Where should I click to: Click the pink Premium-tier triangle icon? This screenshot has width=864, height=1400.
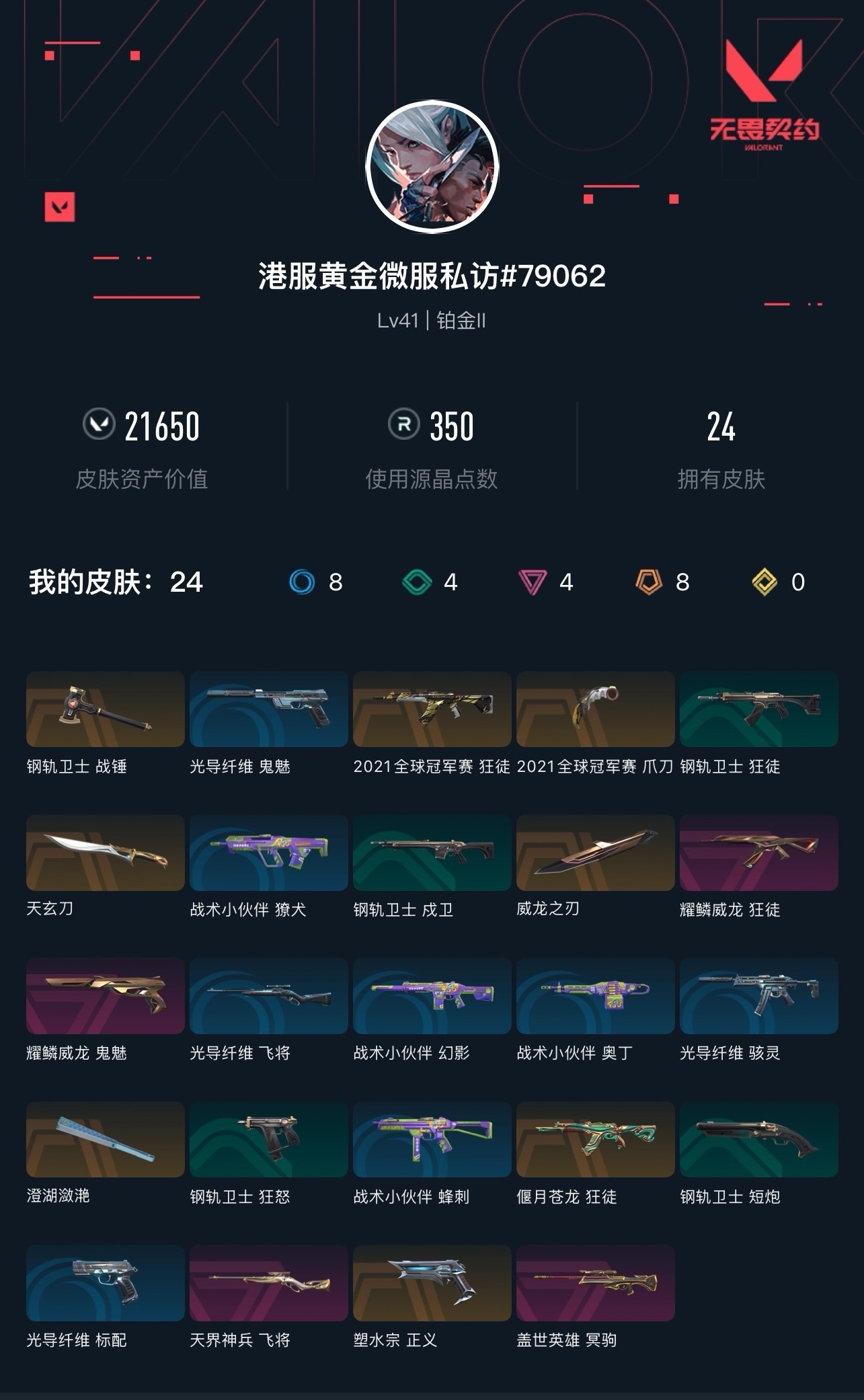pyautogui.click(x=532, y=582)
